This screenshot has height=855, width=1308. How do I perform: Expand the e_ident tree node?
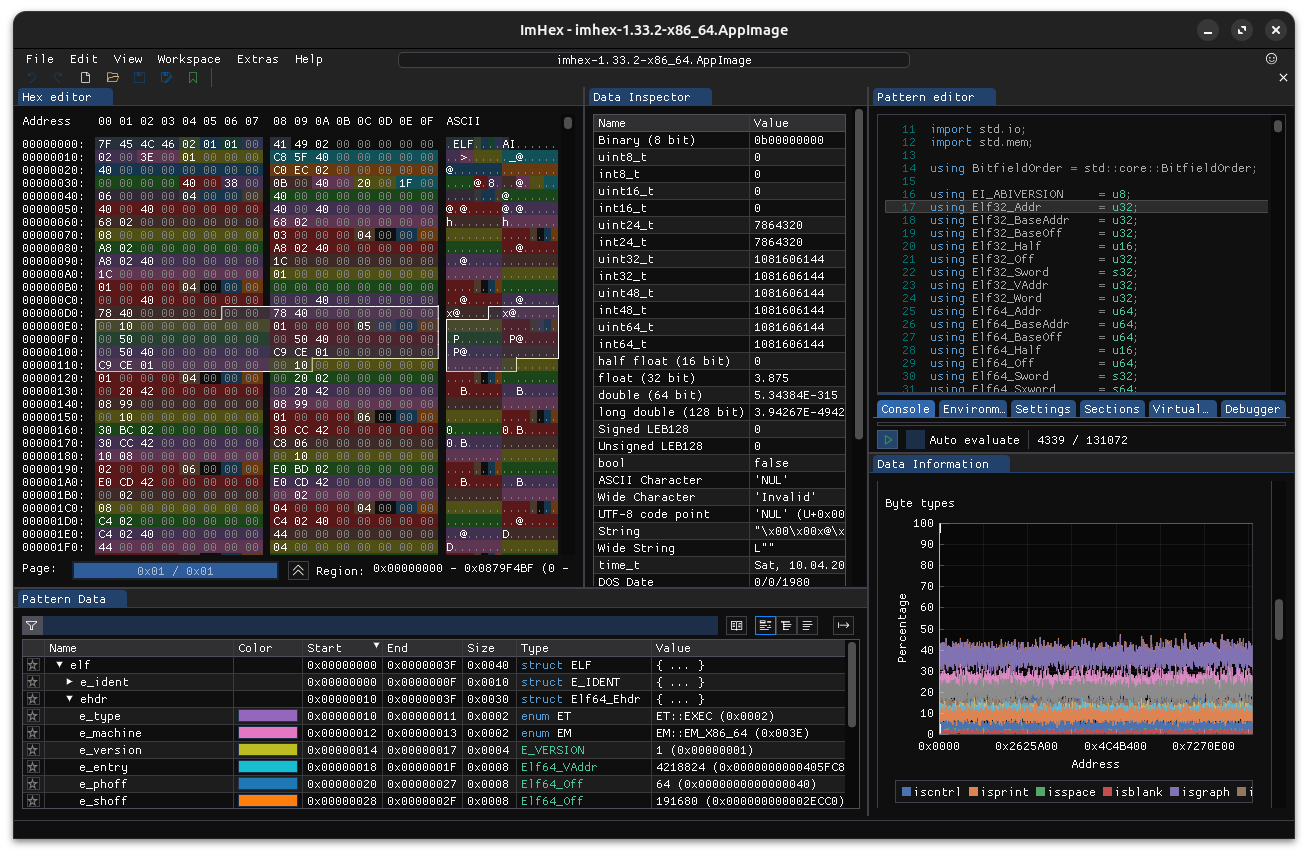pos(70,682)
